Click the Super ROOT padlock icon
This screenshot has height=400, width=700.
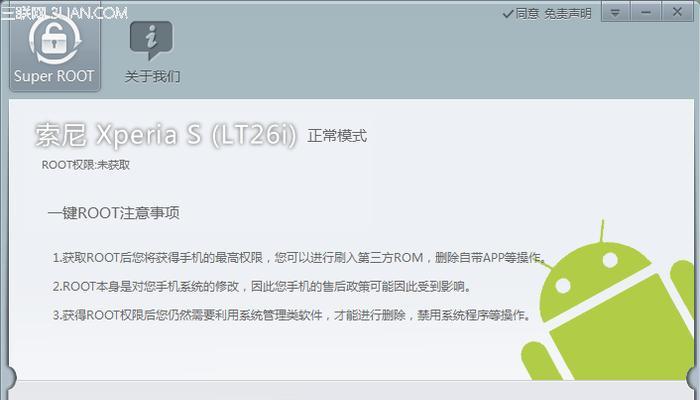(55, 41)
